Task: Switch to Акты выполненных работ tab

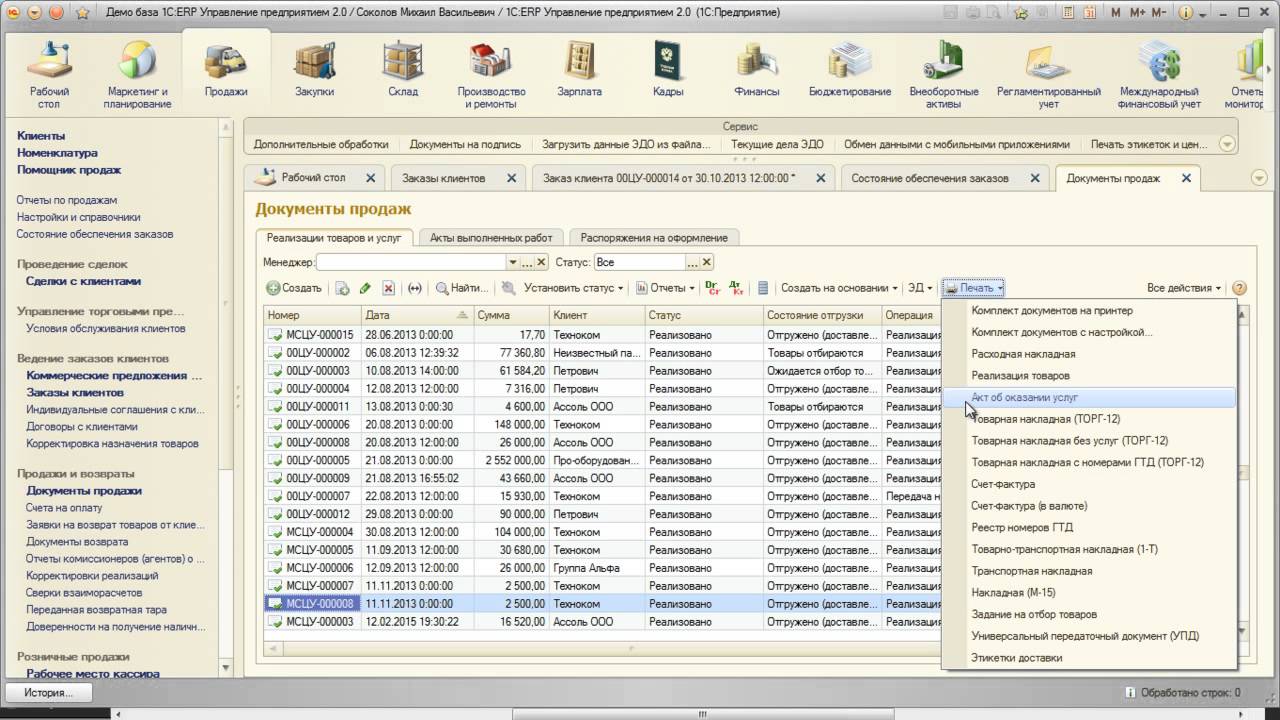Action: coord(491,238)
